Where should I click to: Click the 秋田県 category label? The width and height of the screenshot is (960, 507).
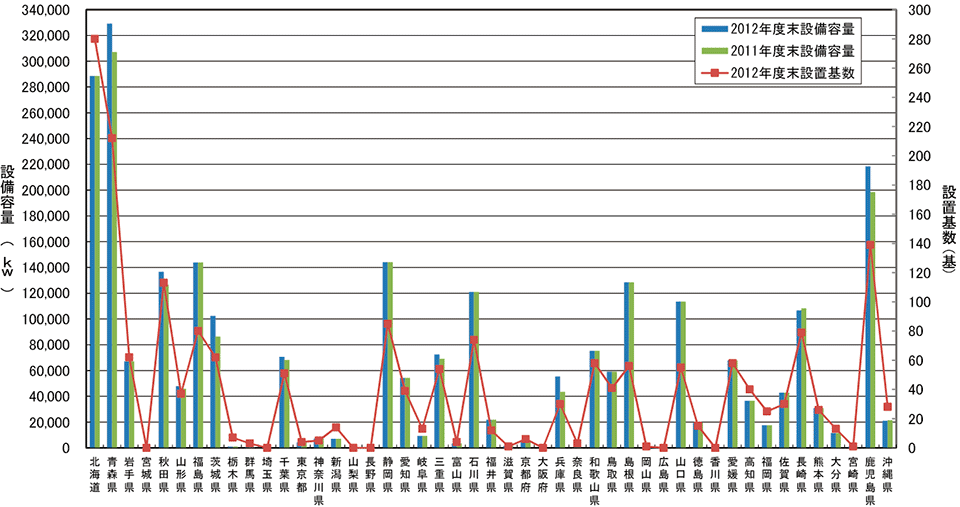coord(163,473)
